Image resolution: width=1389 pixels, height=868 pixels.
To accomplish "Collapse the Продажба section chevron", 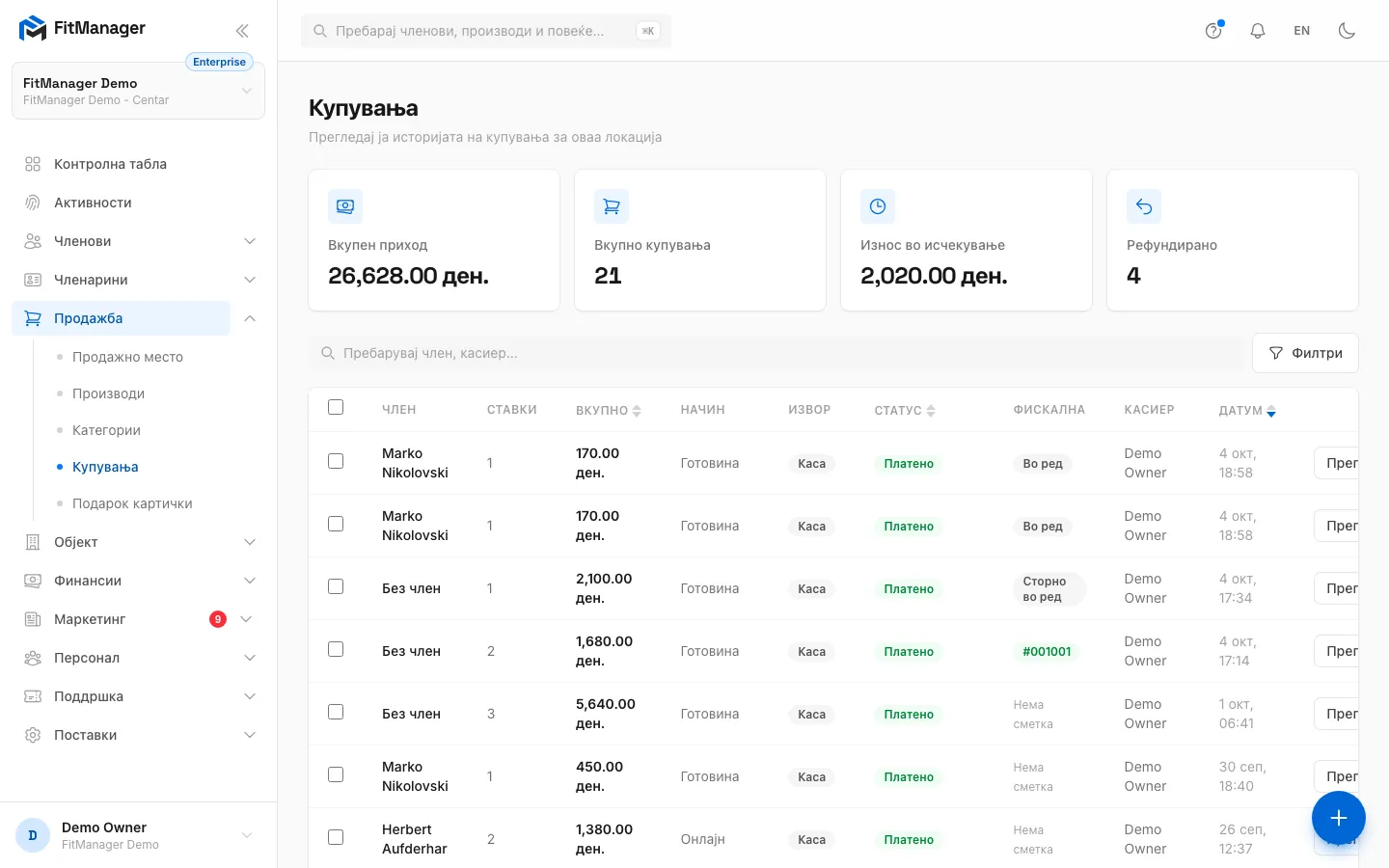I will [250, 318].
